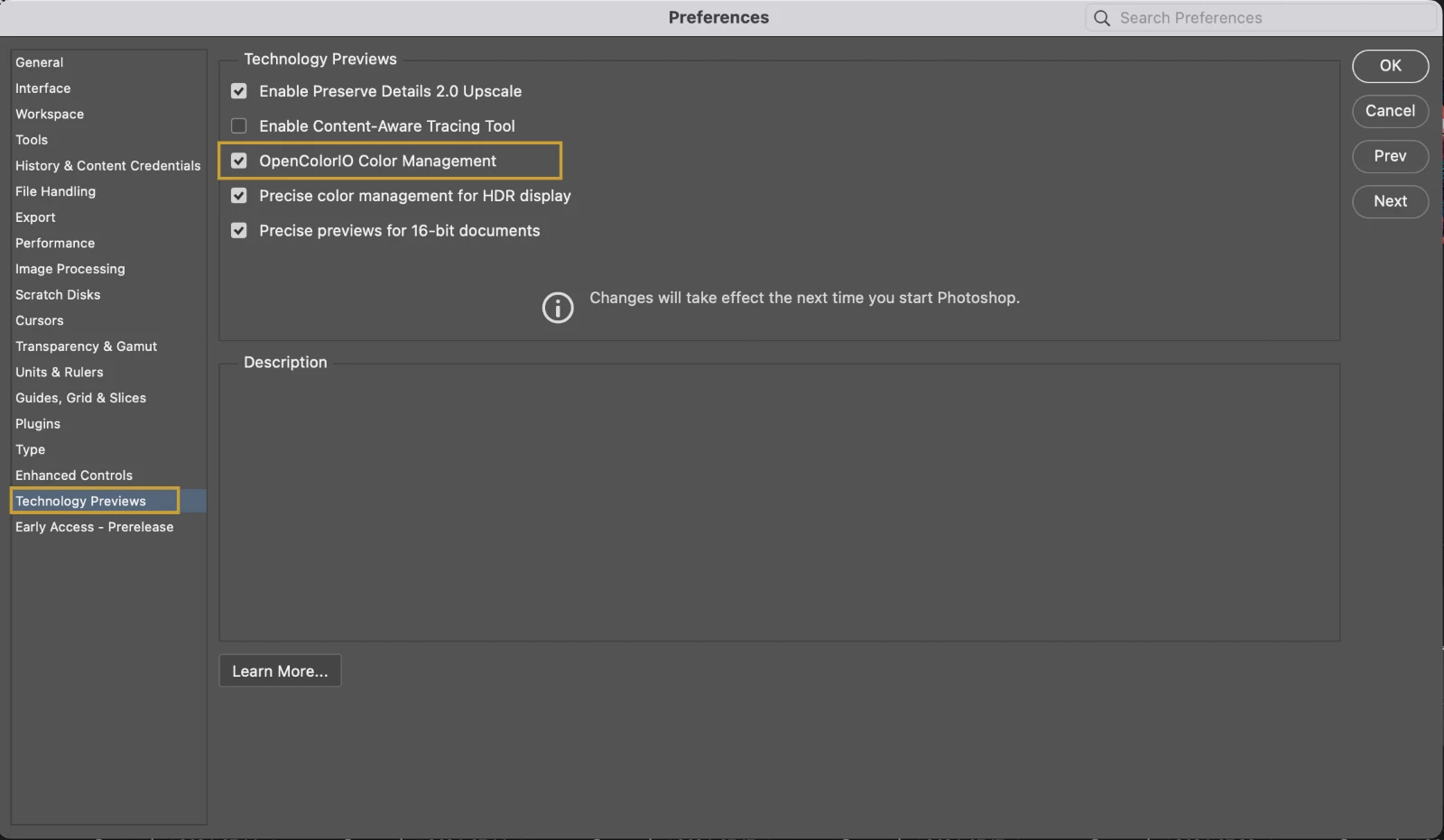
Task: Click the info icon beside restart notice
Action: [x=558, y=308]
